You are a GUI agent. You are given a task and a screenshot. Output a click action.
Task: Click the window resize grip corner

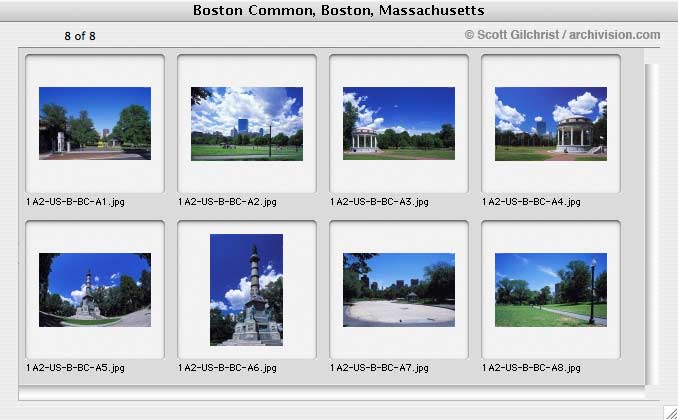click(671, 413)
